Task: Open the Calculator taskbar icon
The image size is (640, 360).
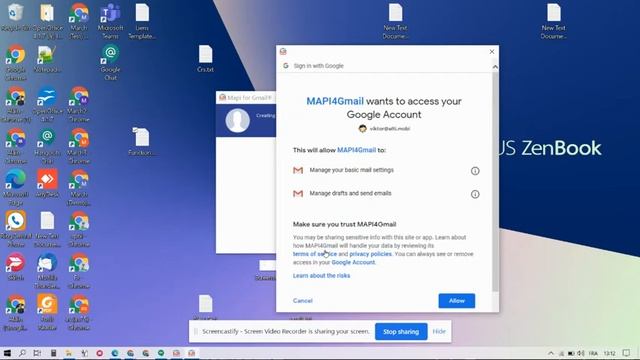Action: coord(53,353)
